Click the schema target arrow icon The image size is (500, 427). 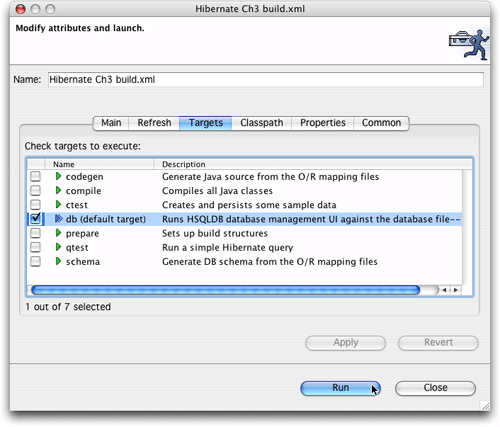[58, 261]
